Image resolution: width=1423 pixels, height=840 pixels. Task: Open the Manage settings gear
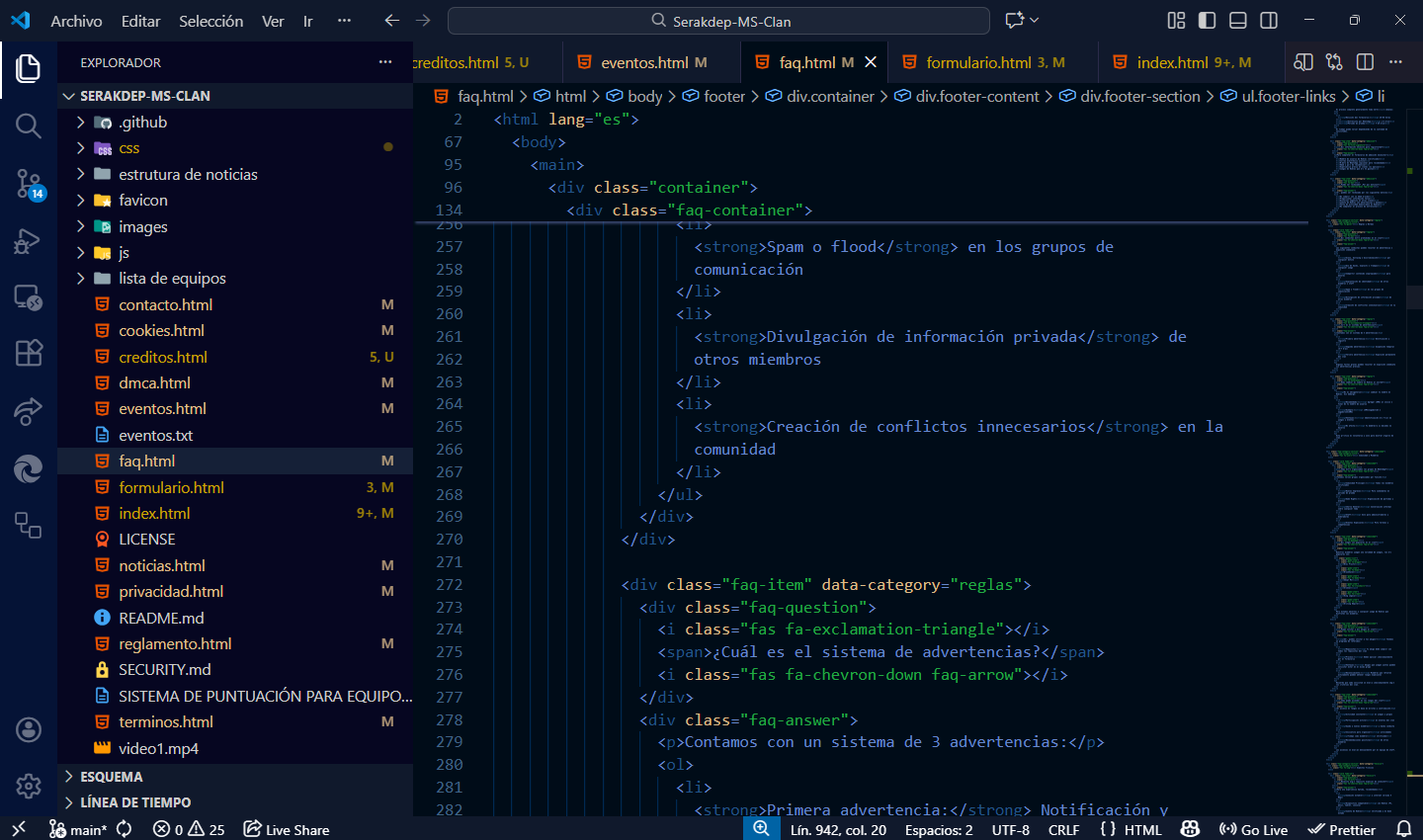tap(28, 786)
